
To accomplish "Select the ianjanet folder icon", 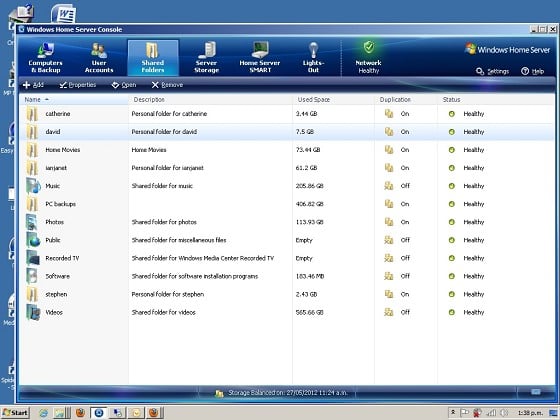I will 32,168.
